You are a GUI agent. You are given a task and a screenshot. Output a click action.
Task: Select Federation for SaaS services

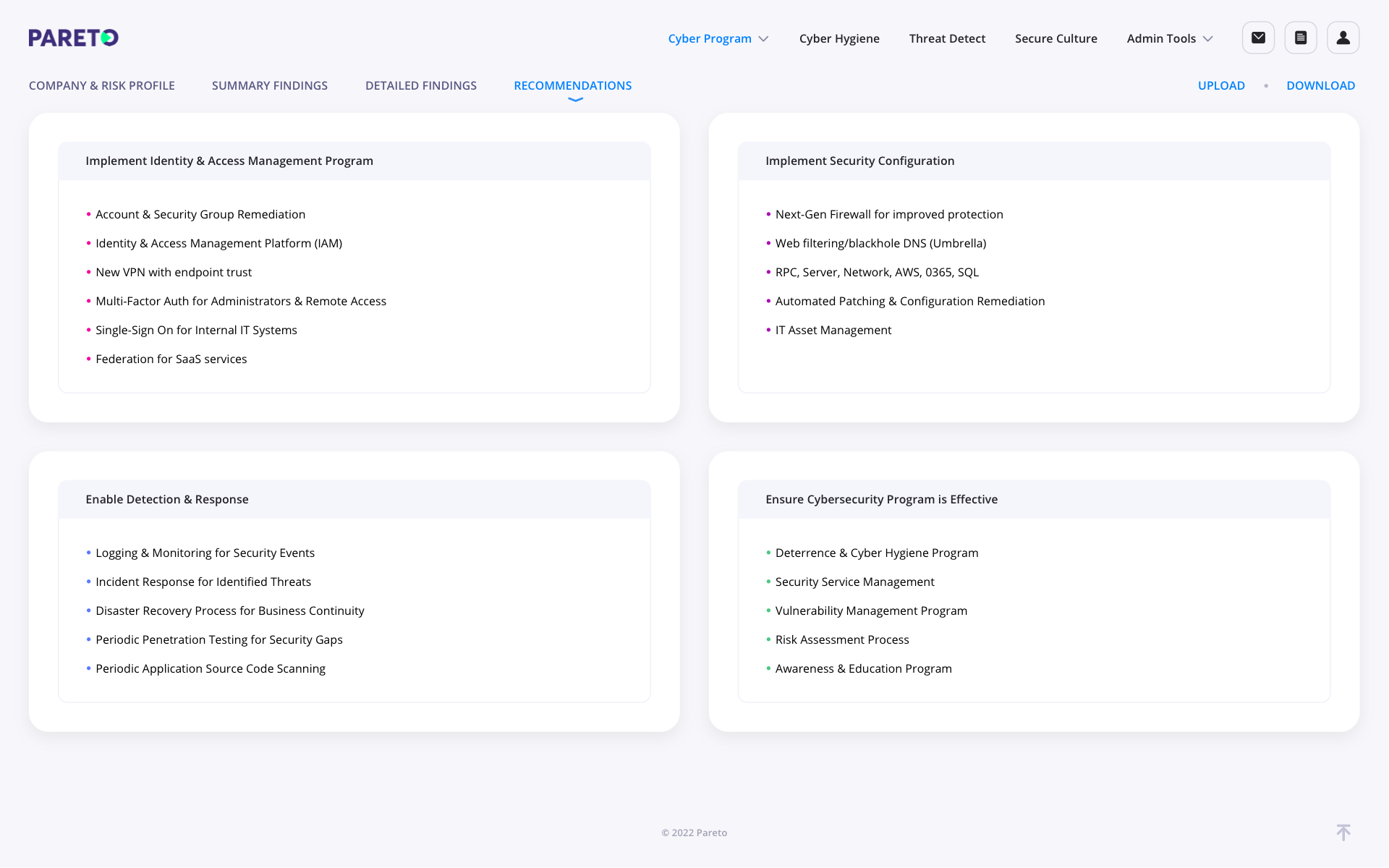pos(171,359)
